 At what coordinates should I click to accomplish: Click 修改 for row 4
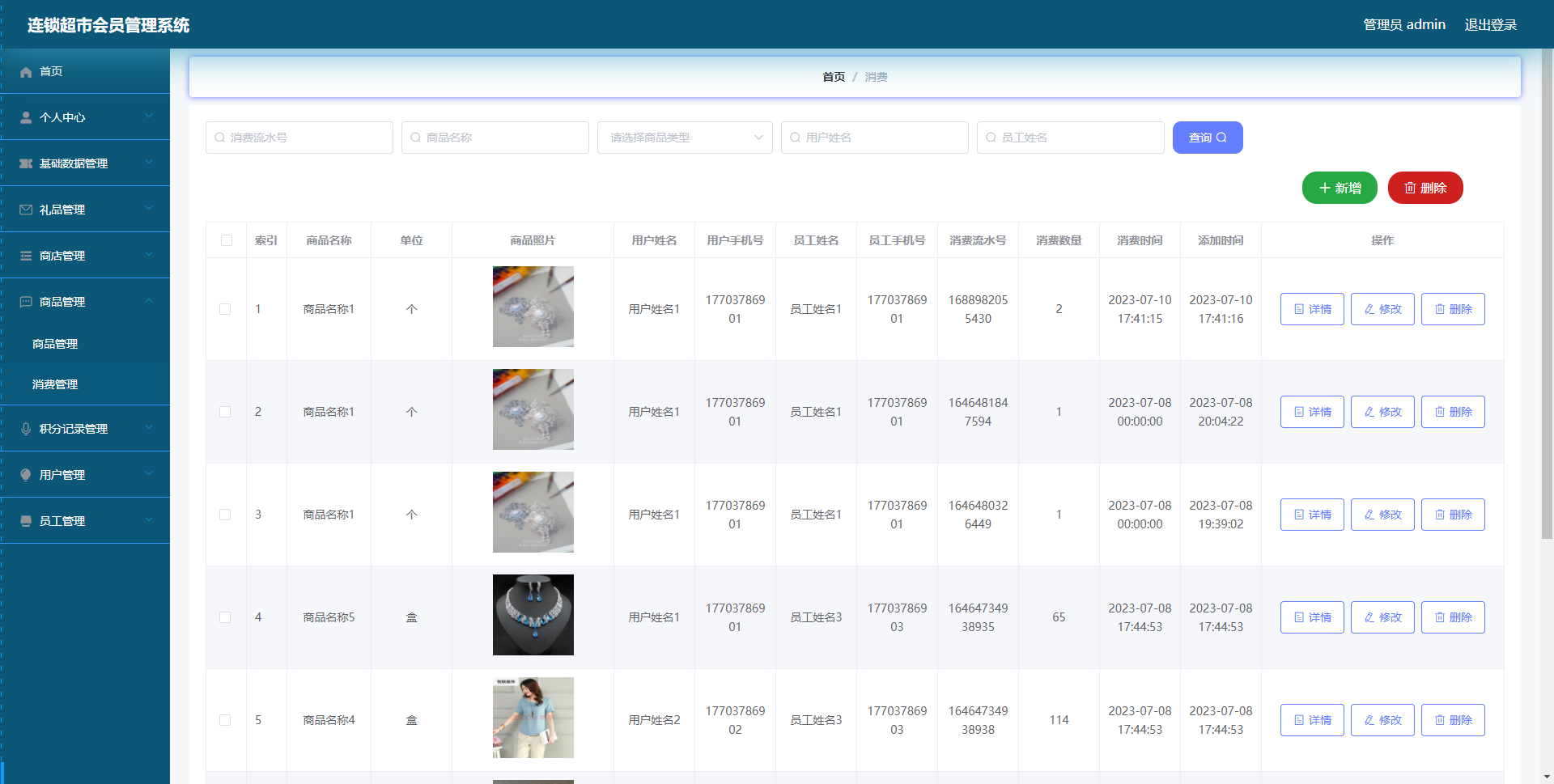pyautogui.click(x=1382, y=618)
